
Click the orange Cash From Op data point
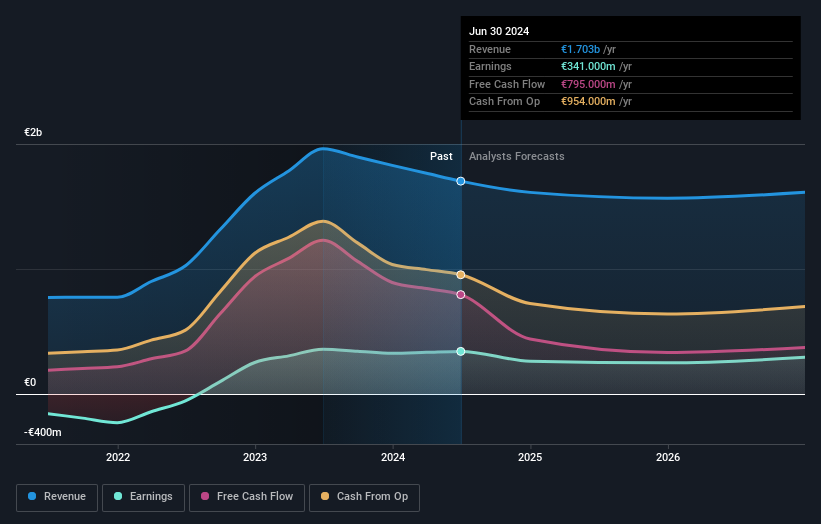[x=461, y=275]
